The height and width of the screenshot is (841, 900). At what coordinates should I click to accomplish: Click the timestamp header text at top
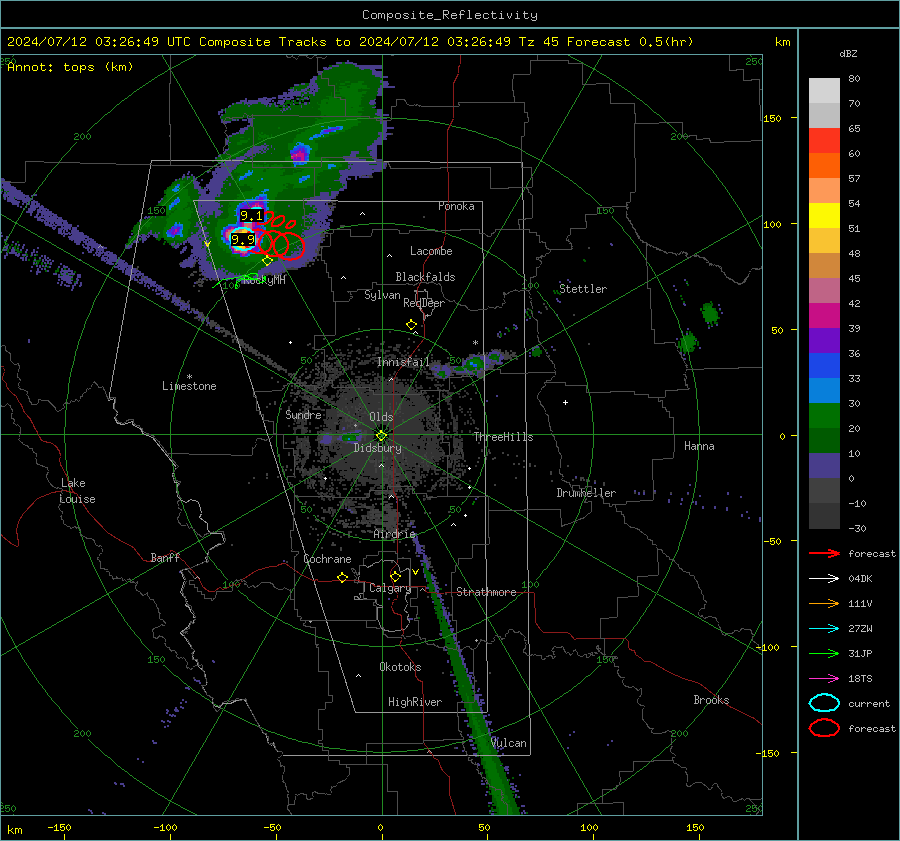click(350, 42)
